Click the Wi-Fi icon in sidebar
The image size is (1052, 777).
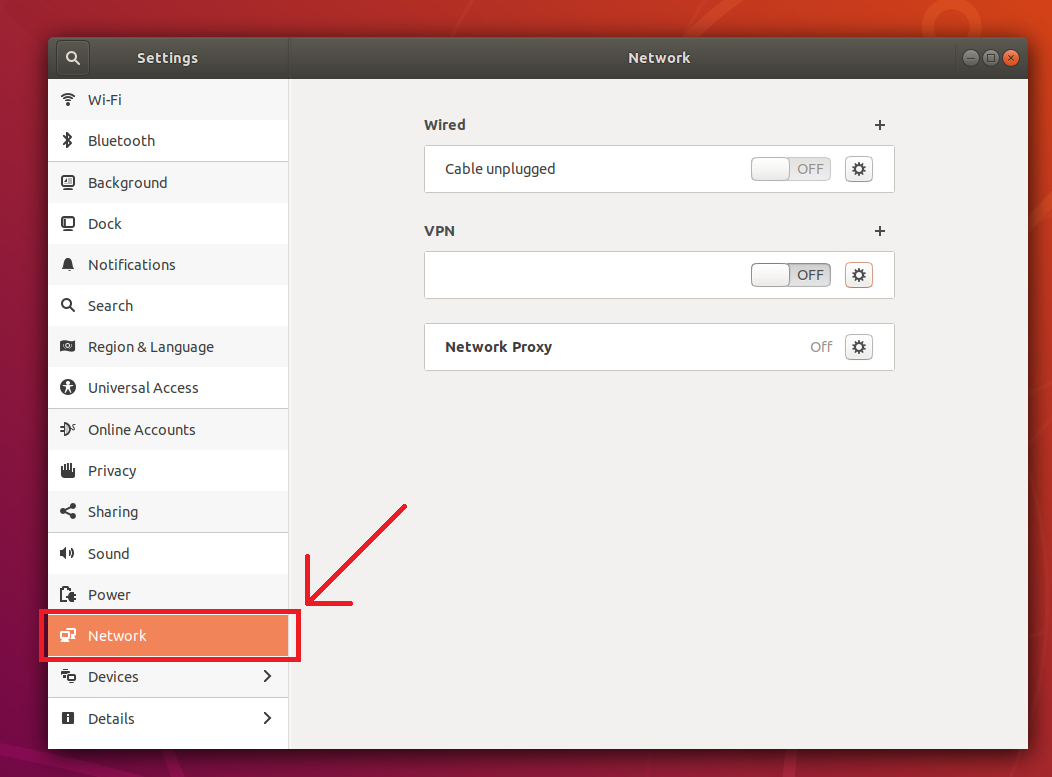[68, 100]
